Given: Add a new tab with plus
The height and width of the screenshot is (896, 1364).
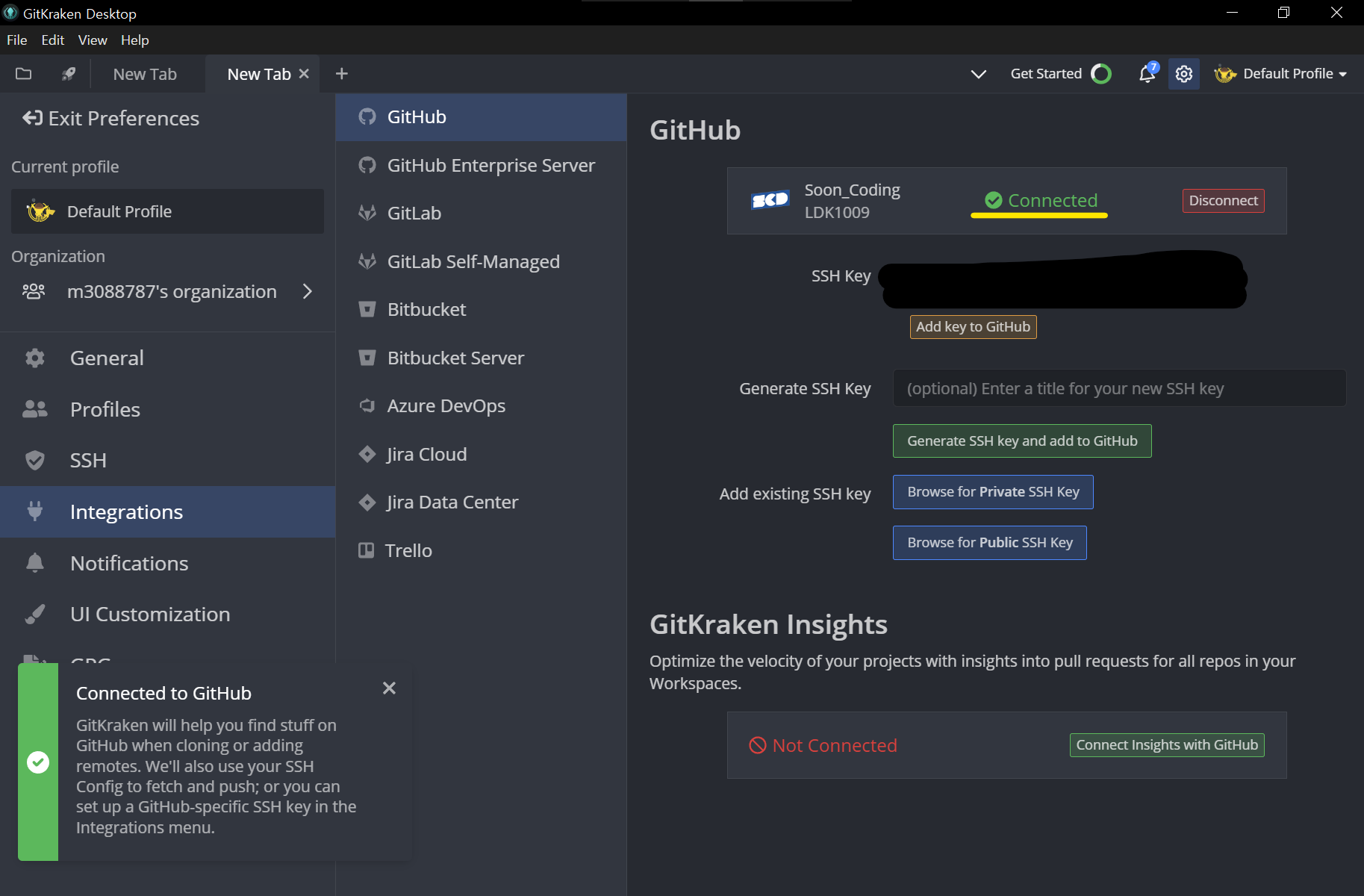Looking at the screenshot, I should pos(342,74).
